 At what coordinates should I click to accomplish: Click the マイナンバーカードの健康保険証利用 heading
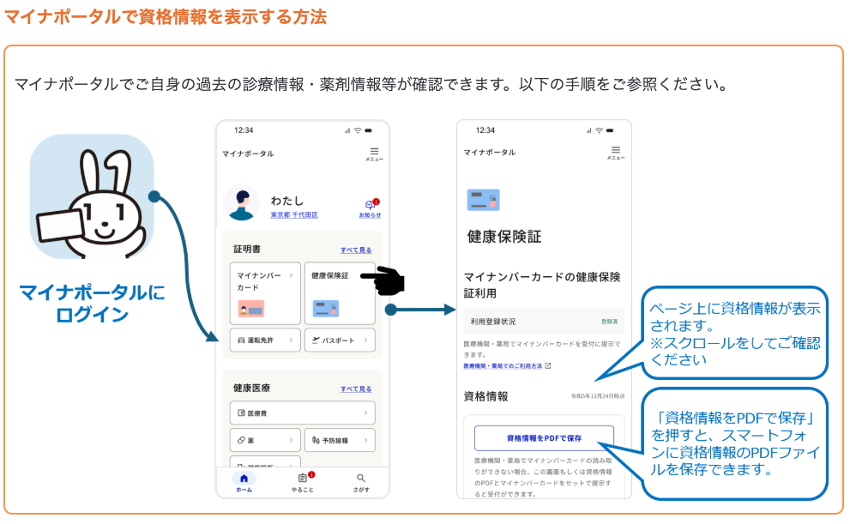[x=542, y=285]
